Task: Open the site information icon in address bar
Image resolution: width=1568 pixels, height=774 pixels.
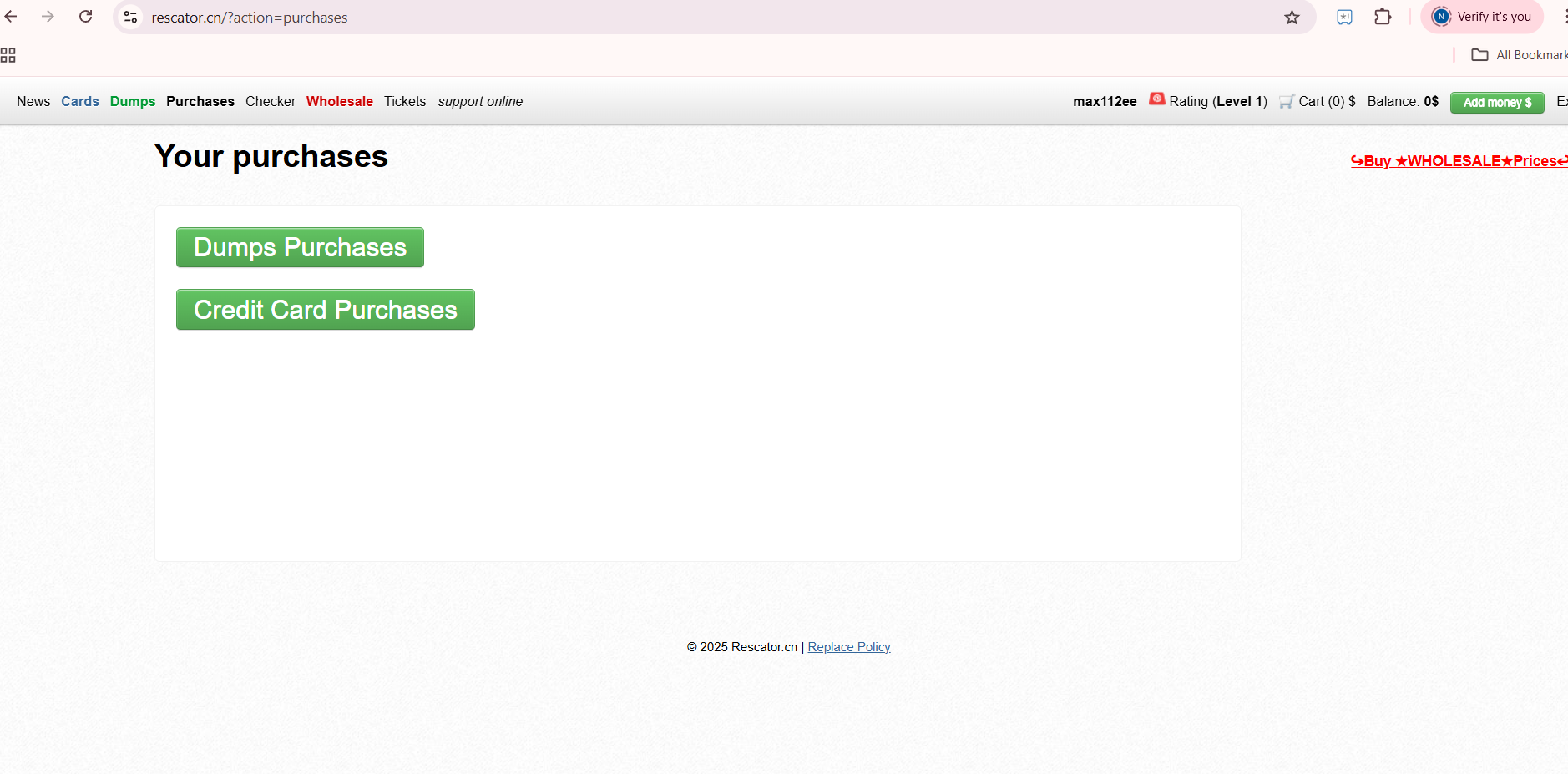Action: point(130,17)
